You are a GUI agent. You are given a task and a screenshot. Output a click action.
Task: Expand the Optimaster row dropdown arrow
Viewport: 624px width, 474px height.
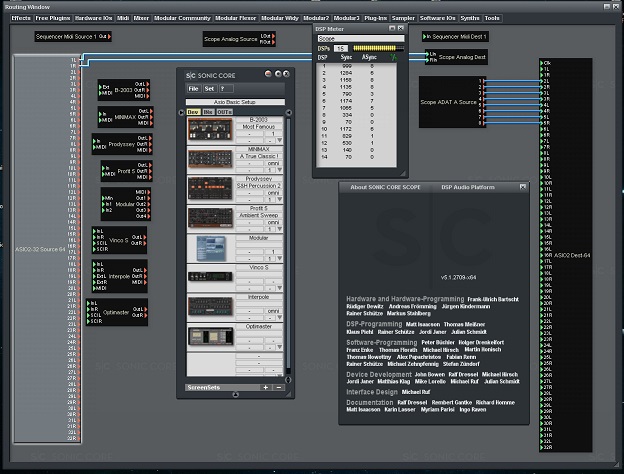(x=279, y=347)
